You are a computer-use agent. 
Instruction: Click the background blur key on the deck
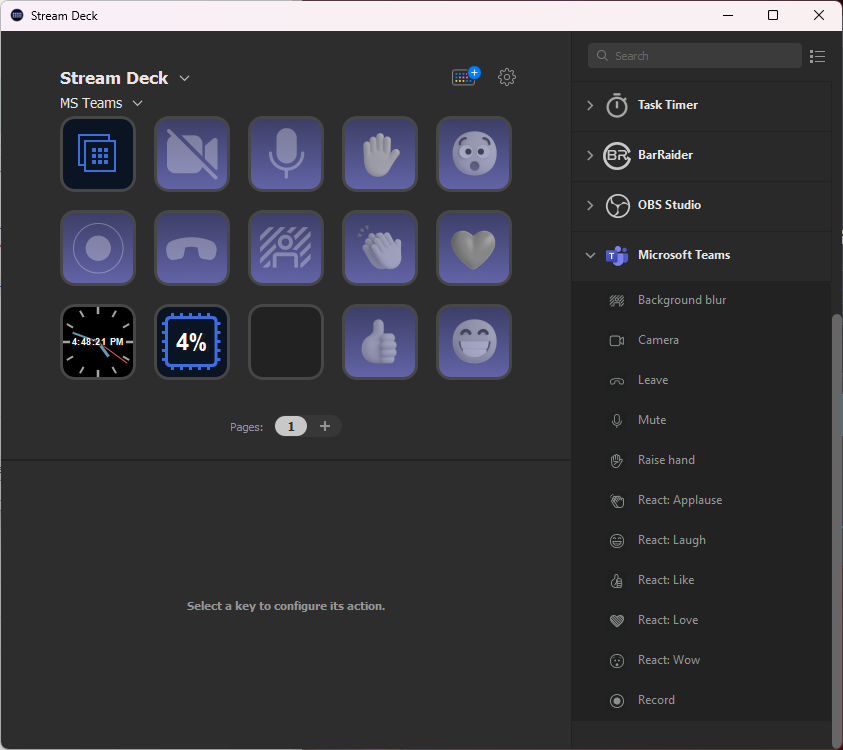286,248
